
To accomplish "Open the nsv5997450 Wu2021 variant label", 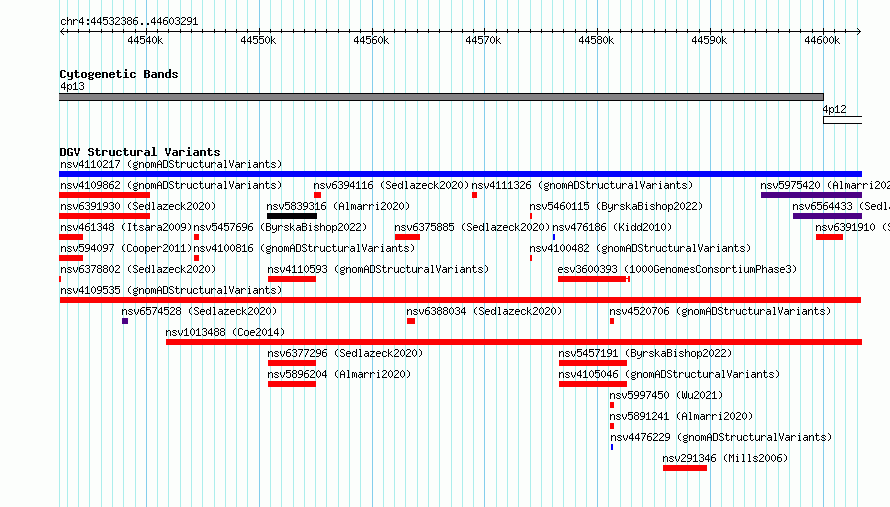I will point(666,395).
